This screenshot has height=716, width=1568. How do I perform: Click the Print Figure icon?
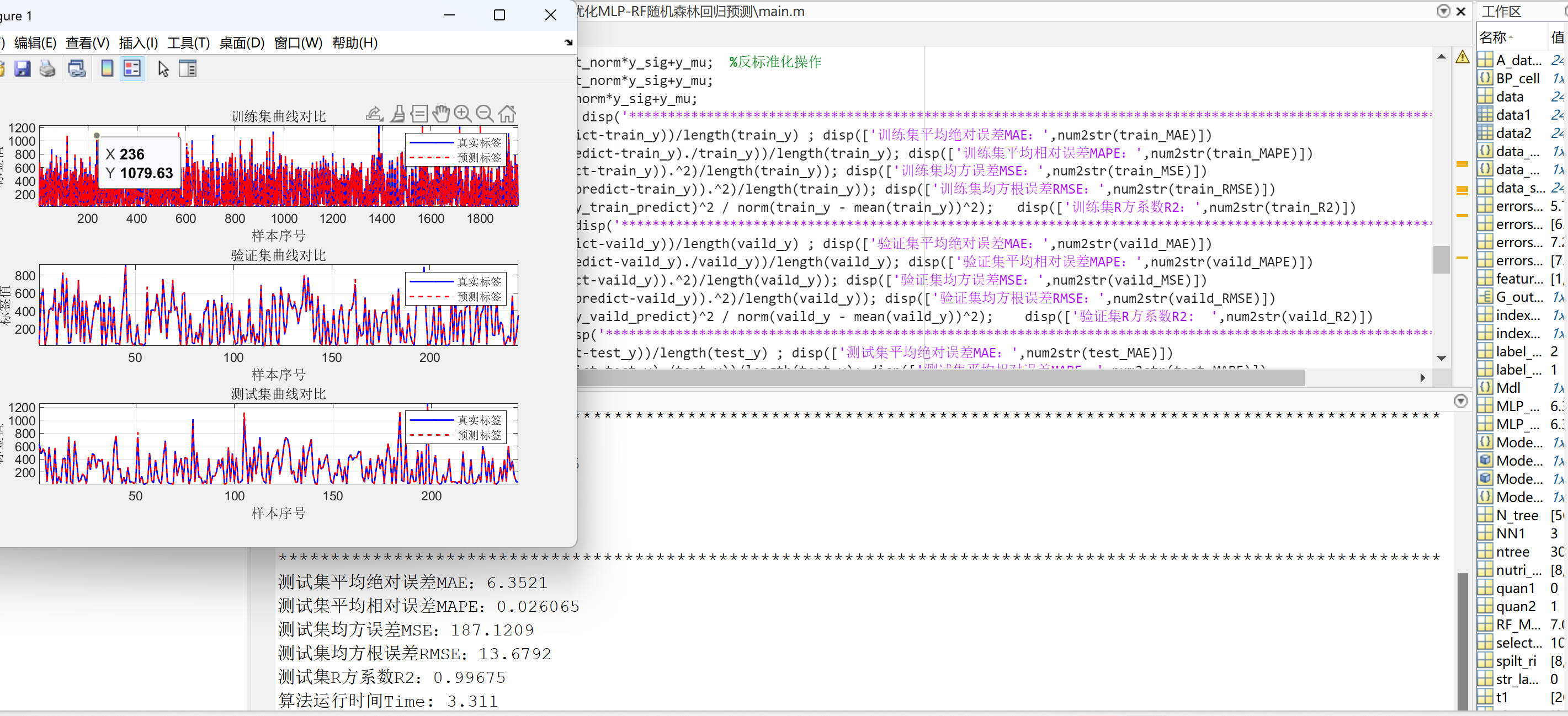pyautogui.click(x=47, y=69)
